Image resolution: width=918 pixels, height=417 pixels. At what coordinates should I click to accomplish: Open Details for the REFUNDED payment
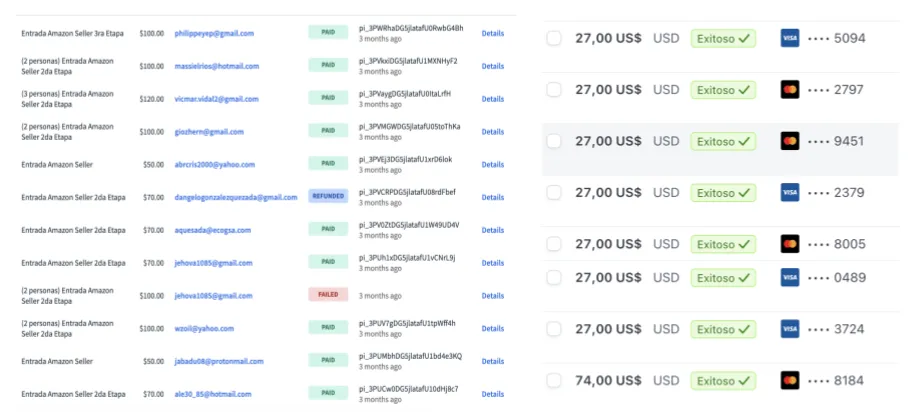[493, 197]
